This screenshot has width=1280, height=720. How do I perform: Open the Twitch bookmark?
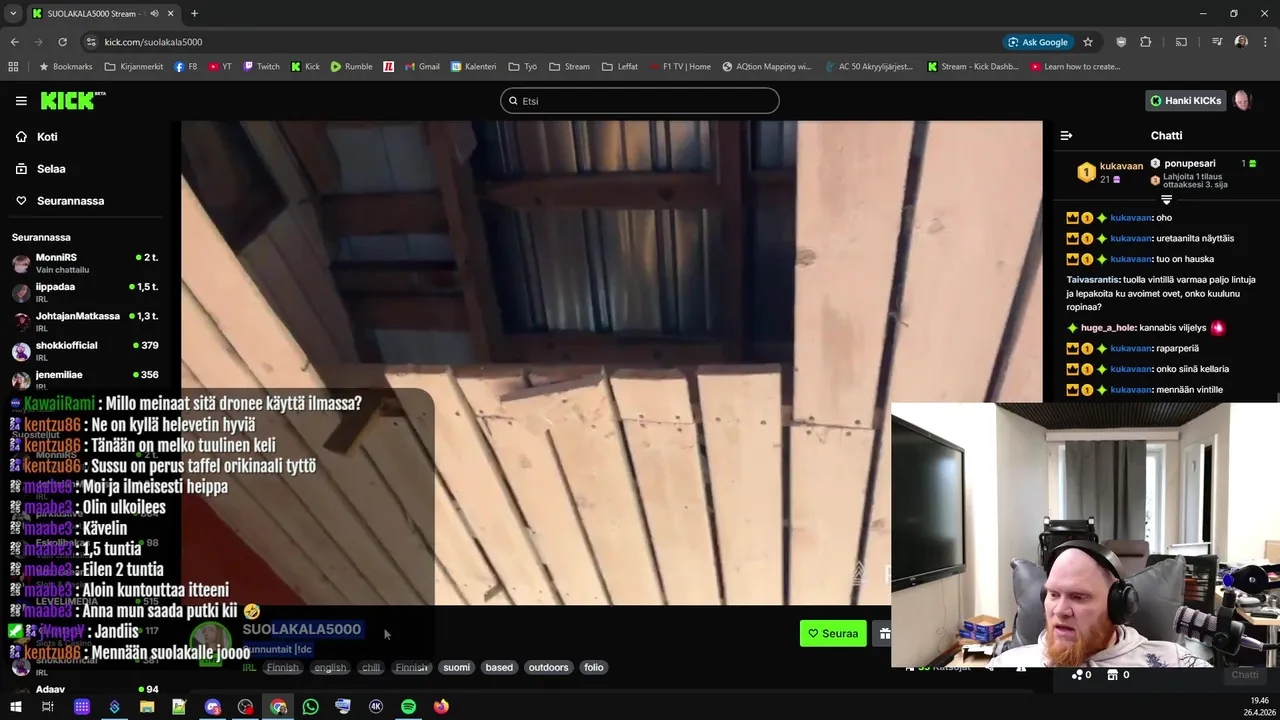261,67
